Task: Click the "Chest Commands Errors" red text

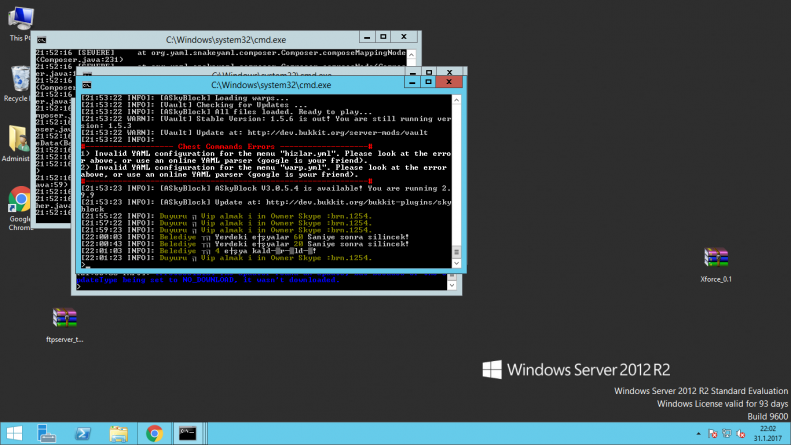Action: coord(226,146)
